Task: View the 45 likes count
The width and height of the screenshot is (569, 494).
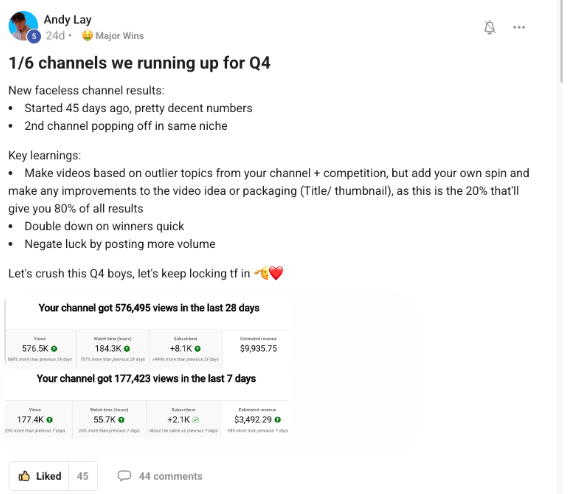Action: point(83,476)
